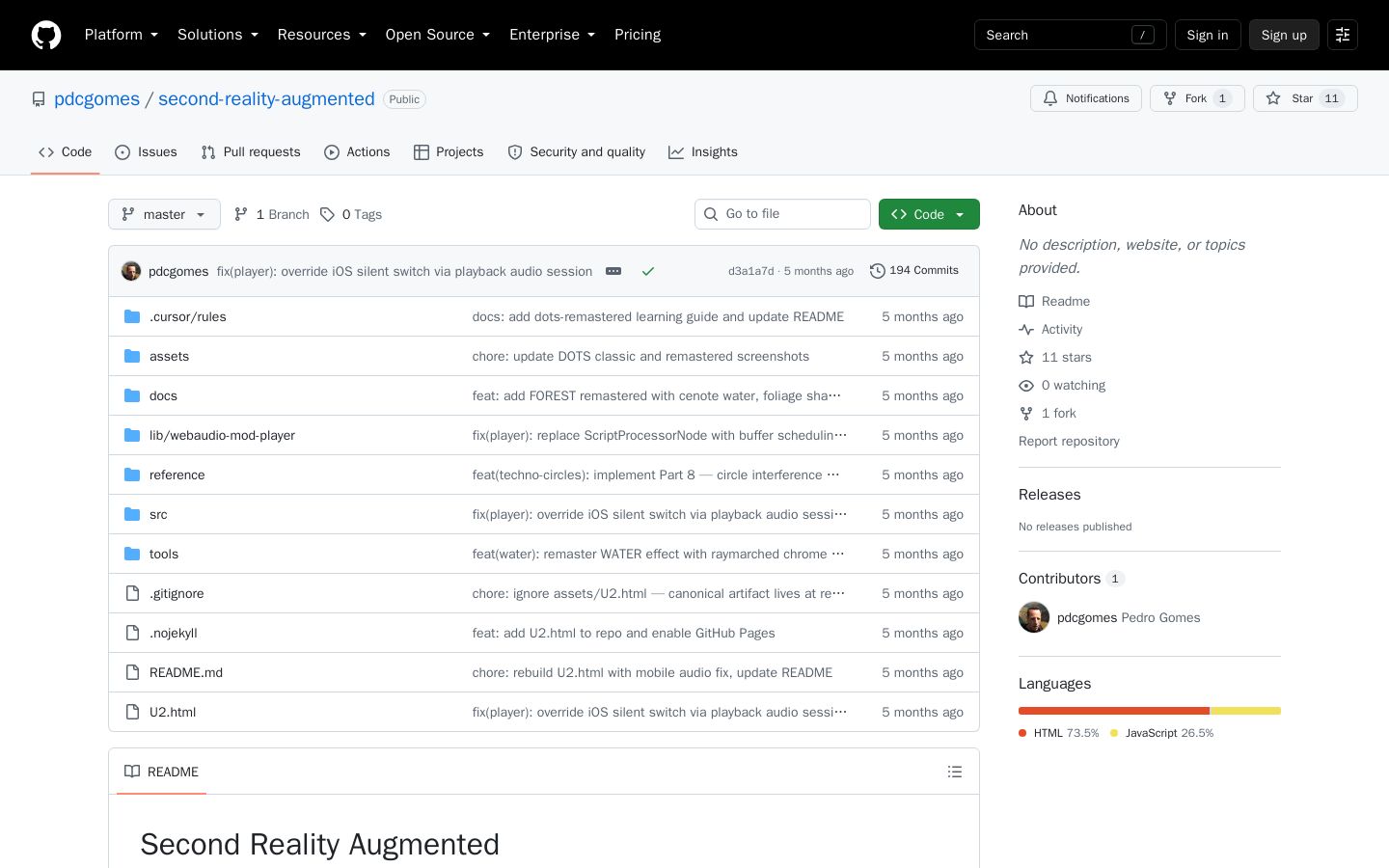The width and height of the screenshot is (1389, 868).
Task: Open the Security and quality tab
Action: (x=576, y=152)
